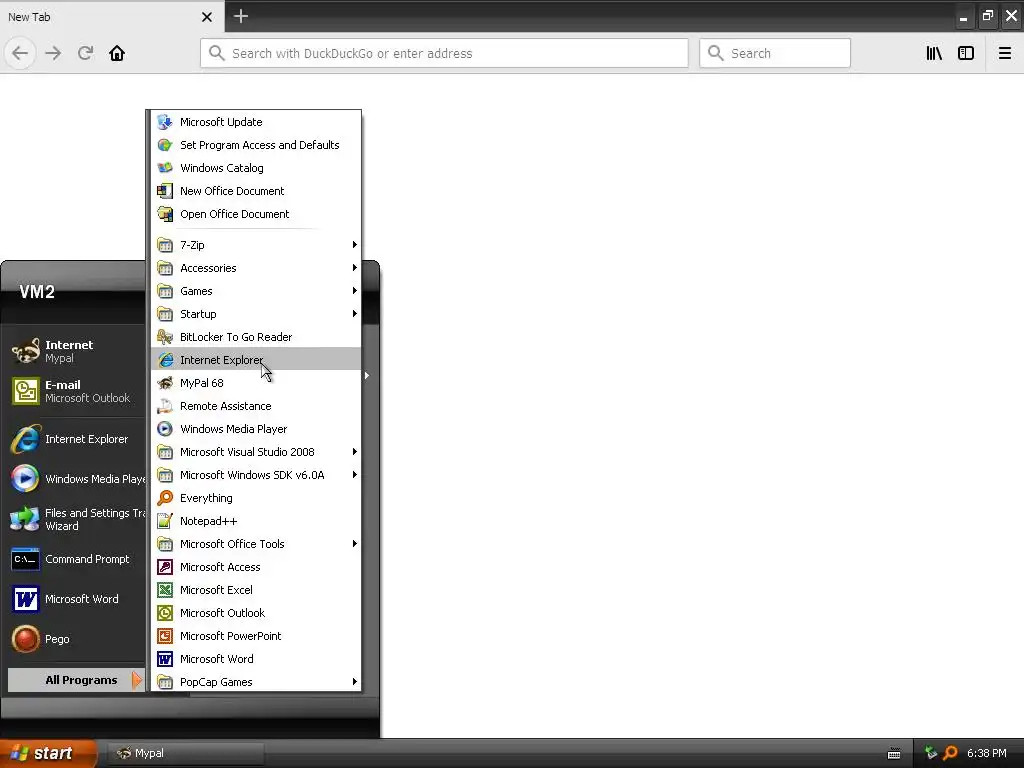The width and height of the screenshot is (1024, 768).
Task: Open the hamburger menu in browser
Action: [x=1004, y=53]
